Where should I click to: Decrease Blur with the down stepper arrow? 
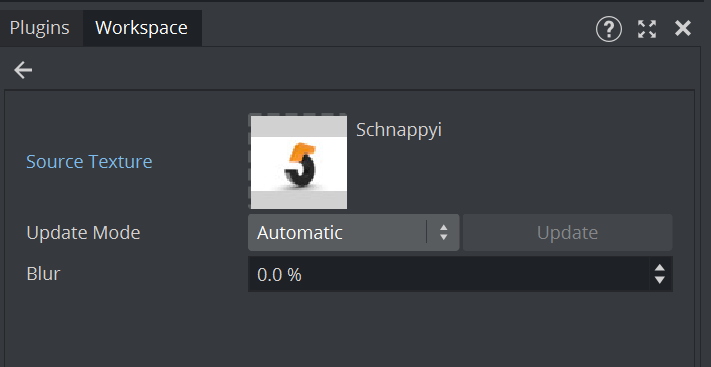point(660,280)
